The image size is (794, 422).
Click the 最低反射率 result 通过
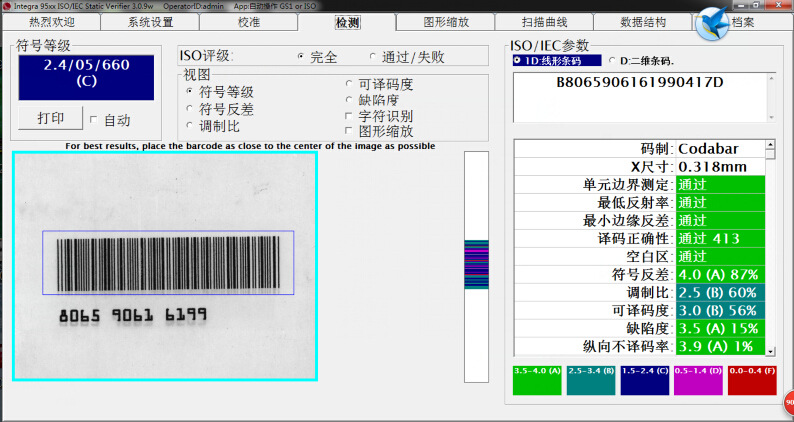pos(721,203)
